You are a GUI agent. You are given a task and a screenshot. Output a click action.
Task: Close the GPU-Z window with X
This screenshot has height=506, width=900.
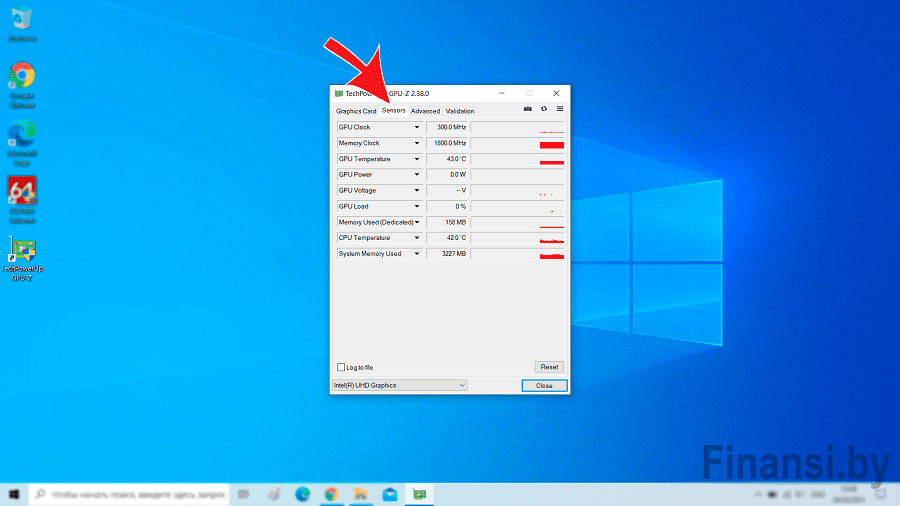(x=556, y=94)
